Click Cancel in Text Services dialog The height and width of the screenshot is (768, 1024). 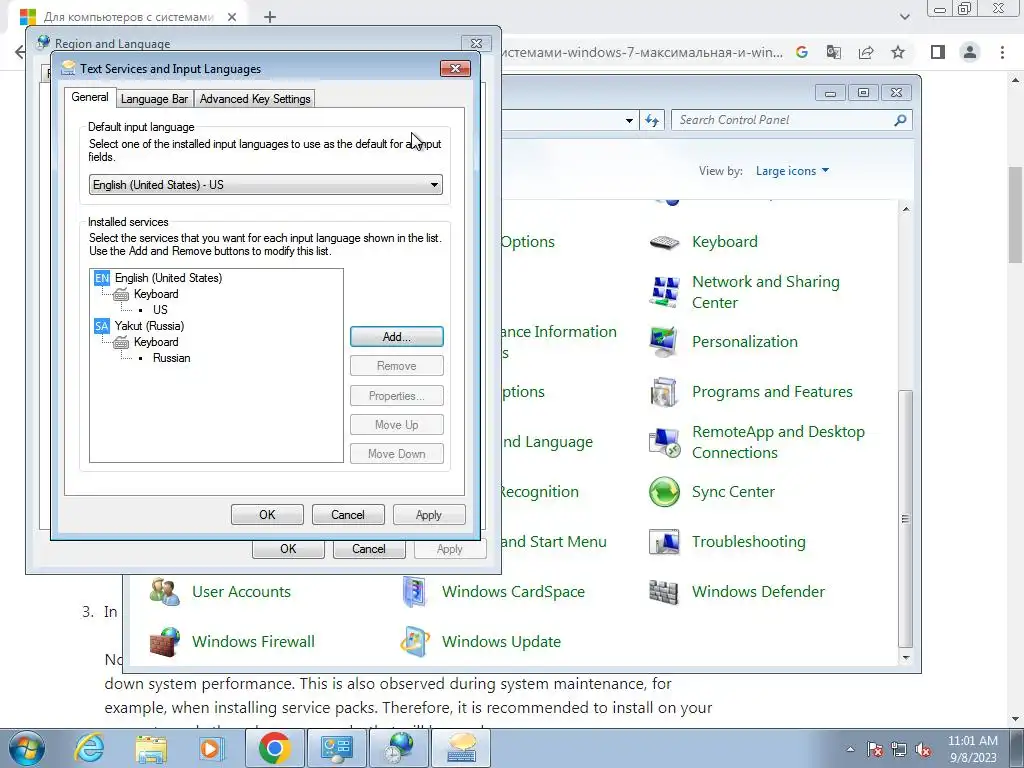(x=347, y=515)
